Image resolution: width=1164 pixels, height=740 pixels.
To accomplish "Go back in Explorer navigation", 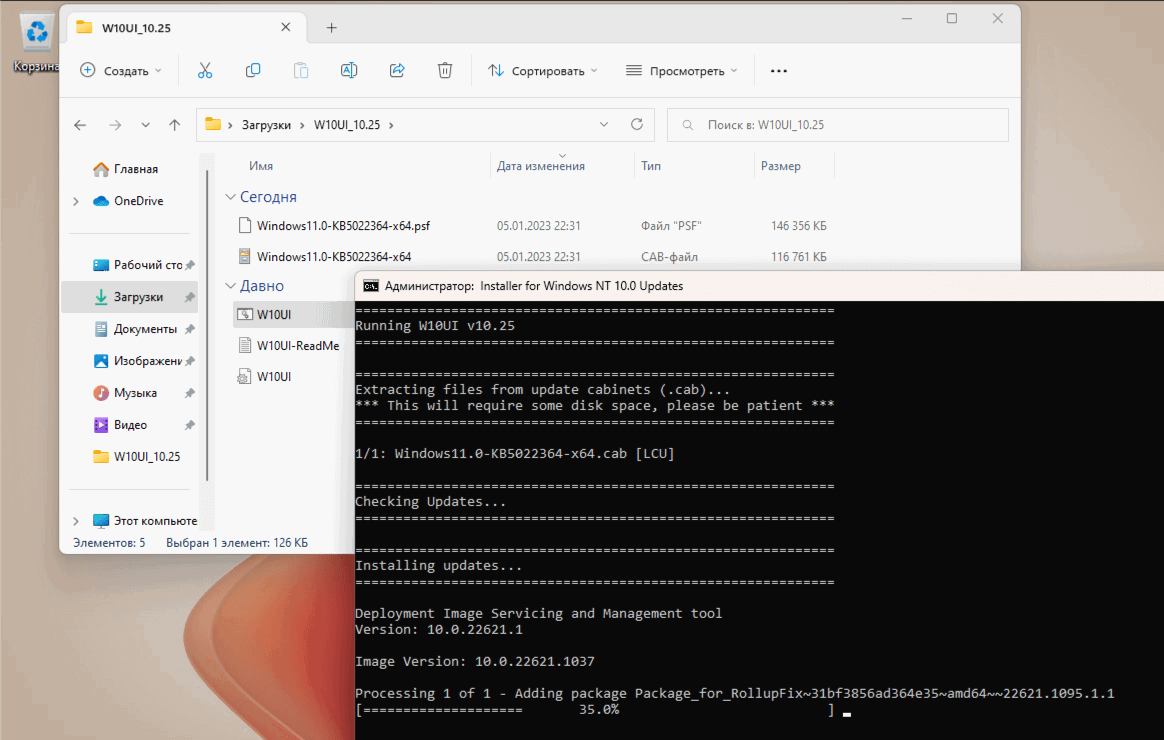I will coord(80,125).
